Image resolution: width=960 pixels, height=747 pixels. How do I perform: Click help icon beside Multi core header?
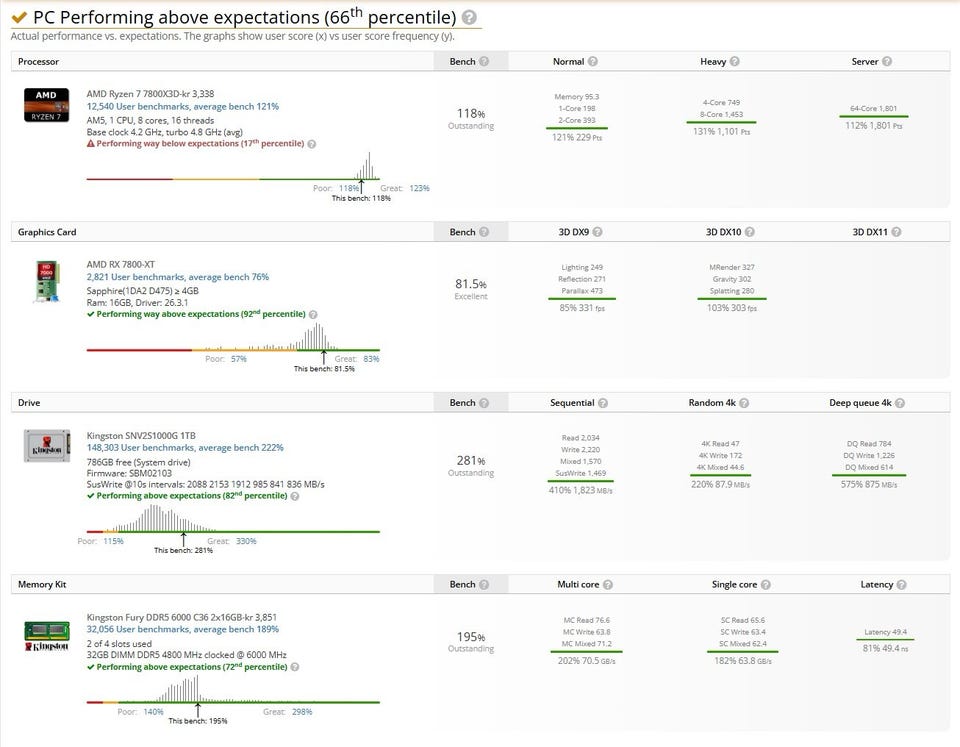[608, 584]
